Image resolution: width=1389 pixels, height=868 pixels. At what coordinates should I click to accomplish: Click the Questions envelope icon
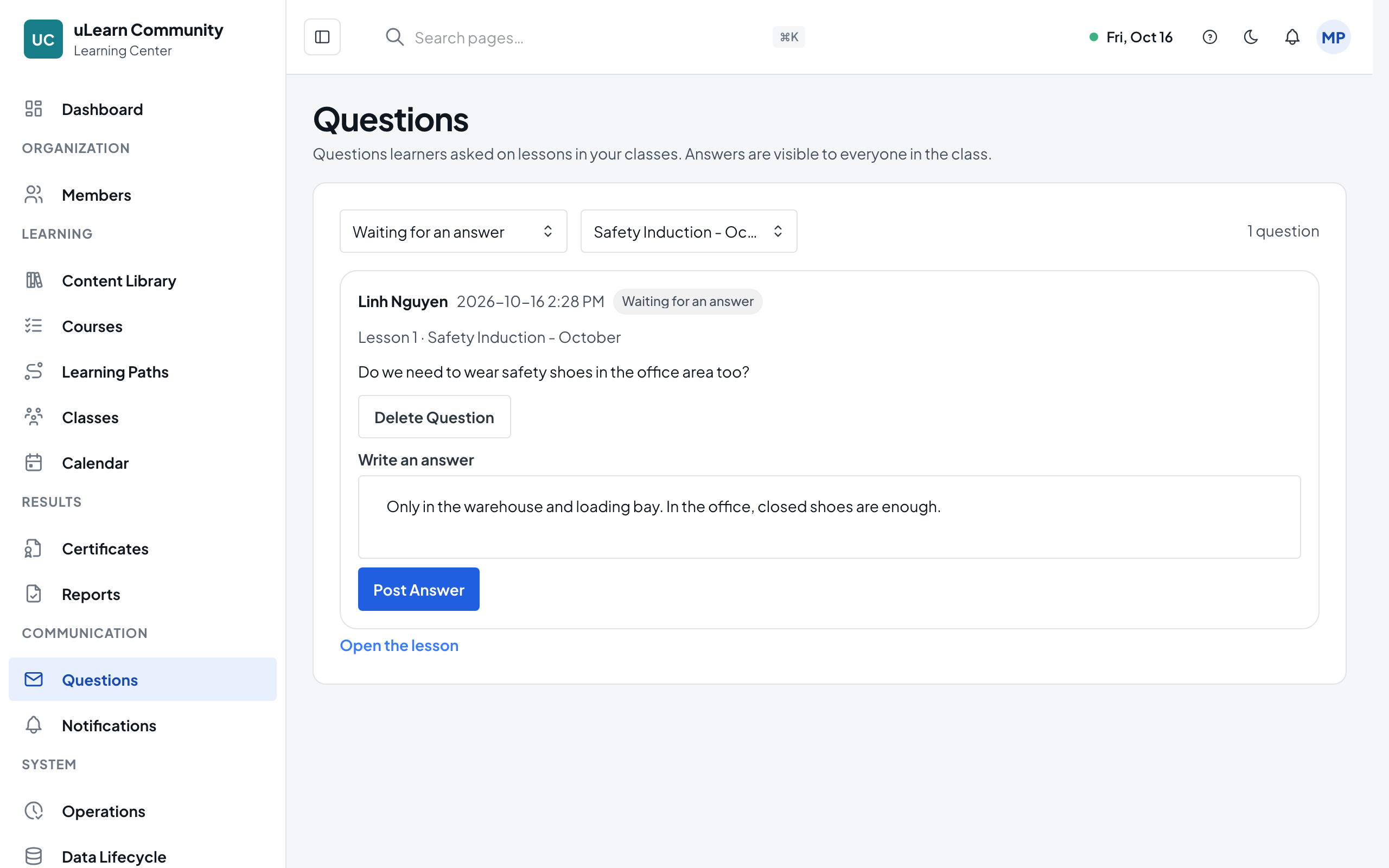(34, 679)
